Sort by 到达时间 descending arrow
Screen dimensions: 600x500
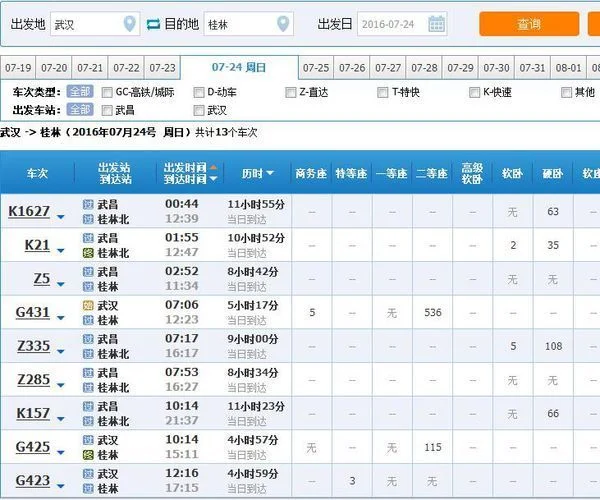214,178
